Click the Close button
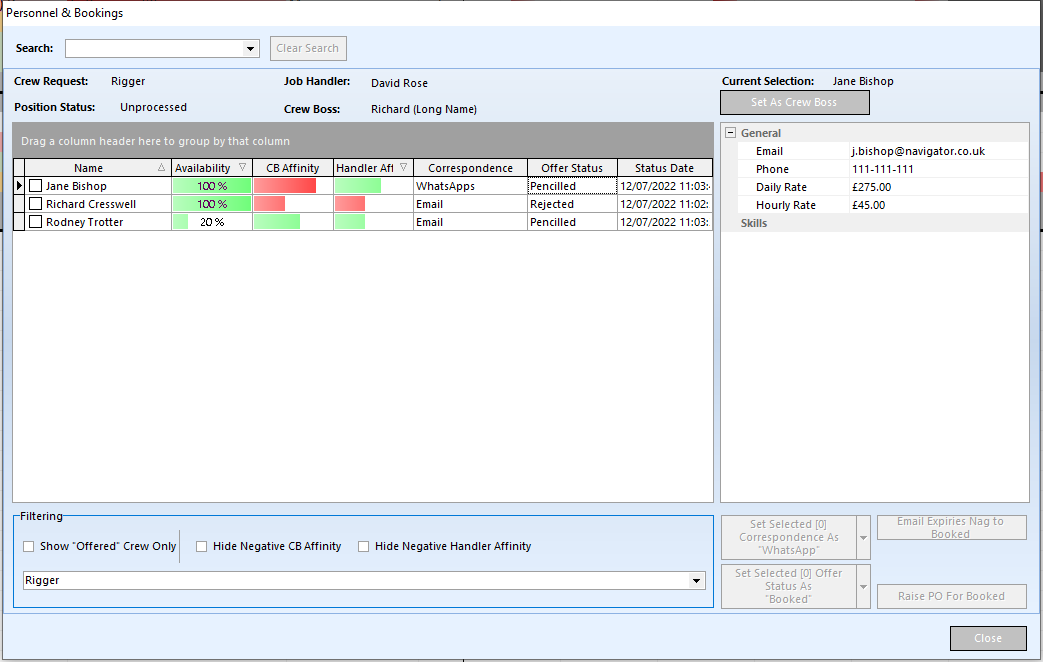The height and width of the screenshot is (662, 1043). click(x=987, y=638)
